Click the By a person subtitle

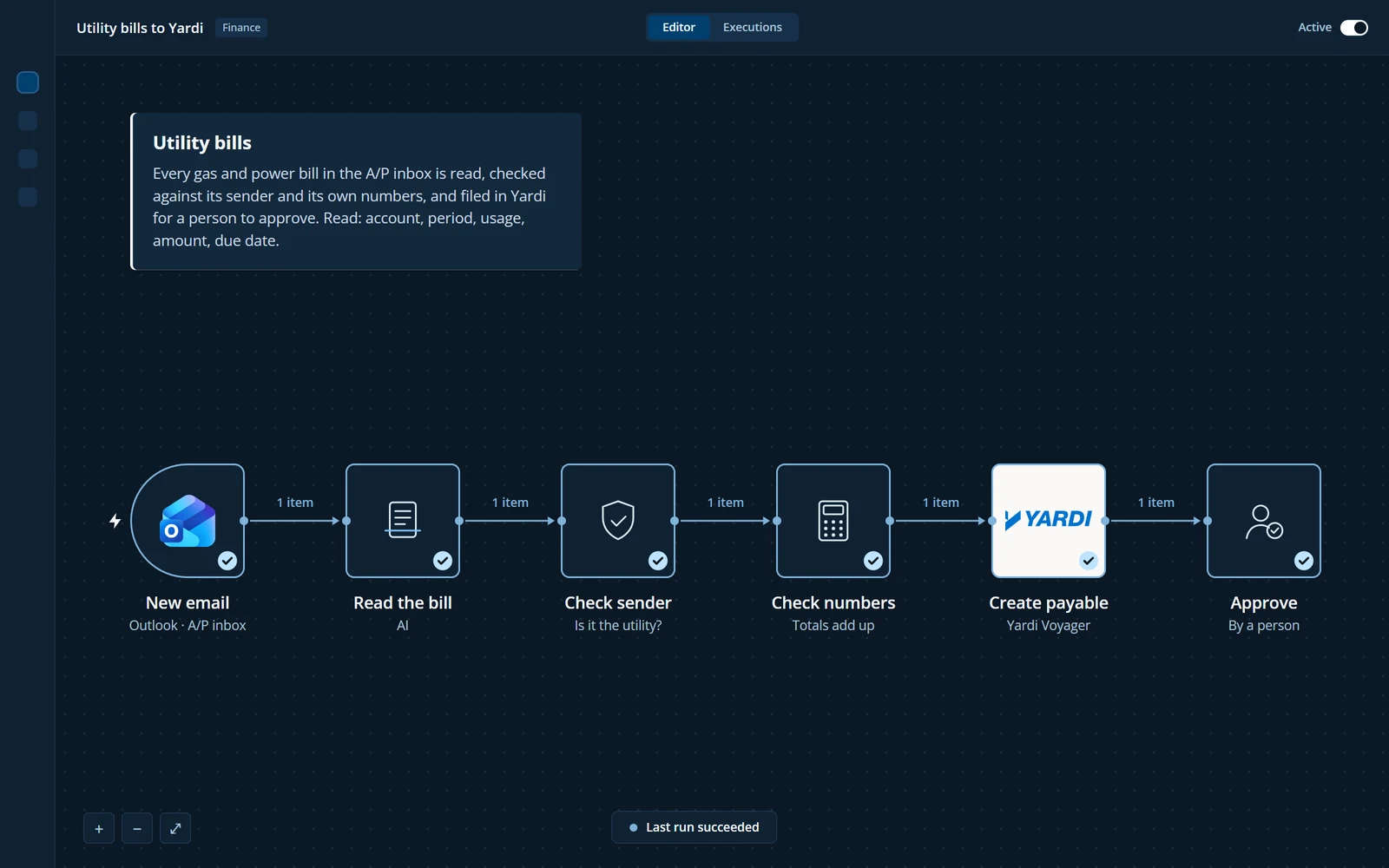click(x=1264, y=626)
